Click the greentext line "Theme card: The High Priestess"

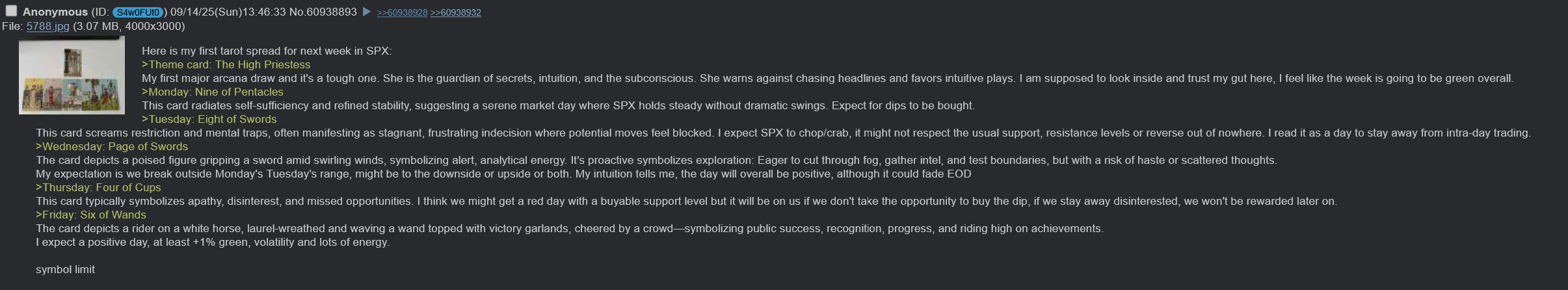click(x=226, y=64)
